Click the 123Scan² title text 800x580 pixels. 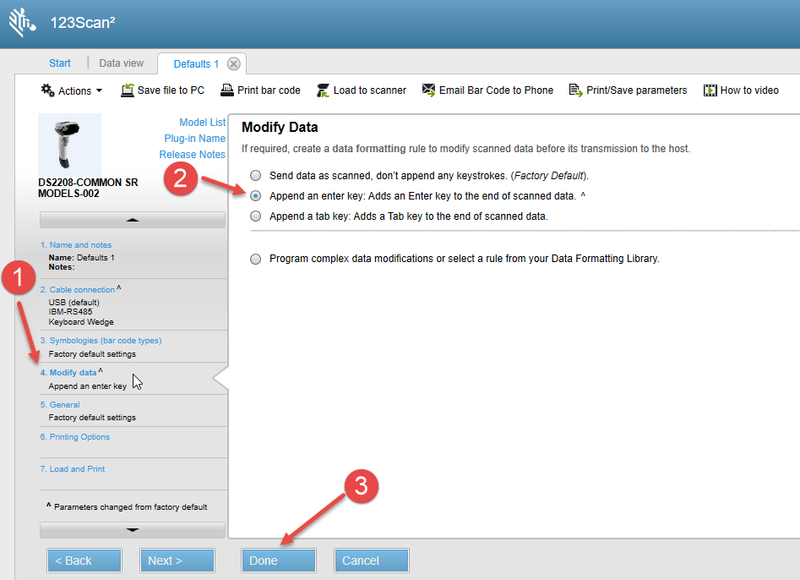pyautogui.click(x=83, y=23)
